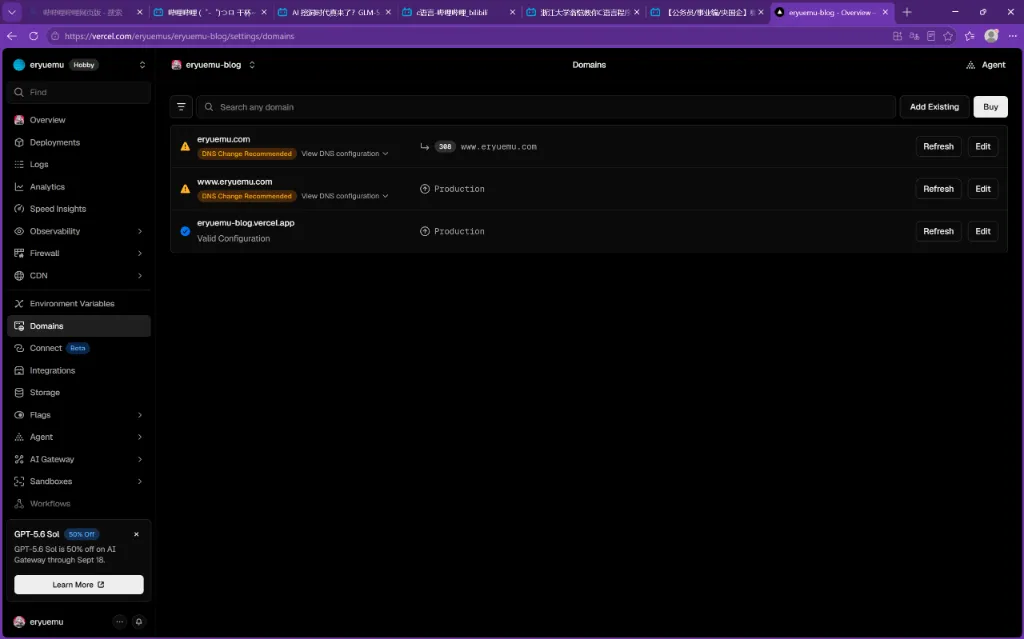The height and width of the screenshot is (639, 1024).
Task: Reload the page with browser refresh
Action: 33,36
